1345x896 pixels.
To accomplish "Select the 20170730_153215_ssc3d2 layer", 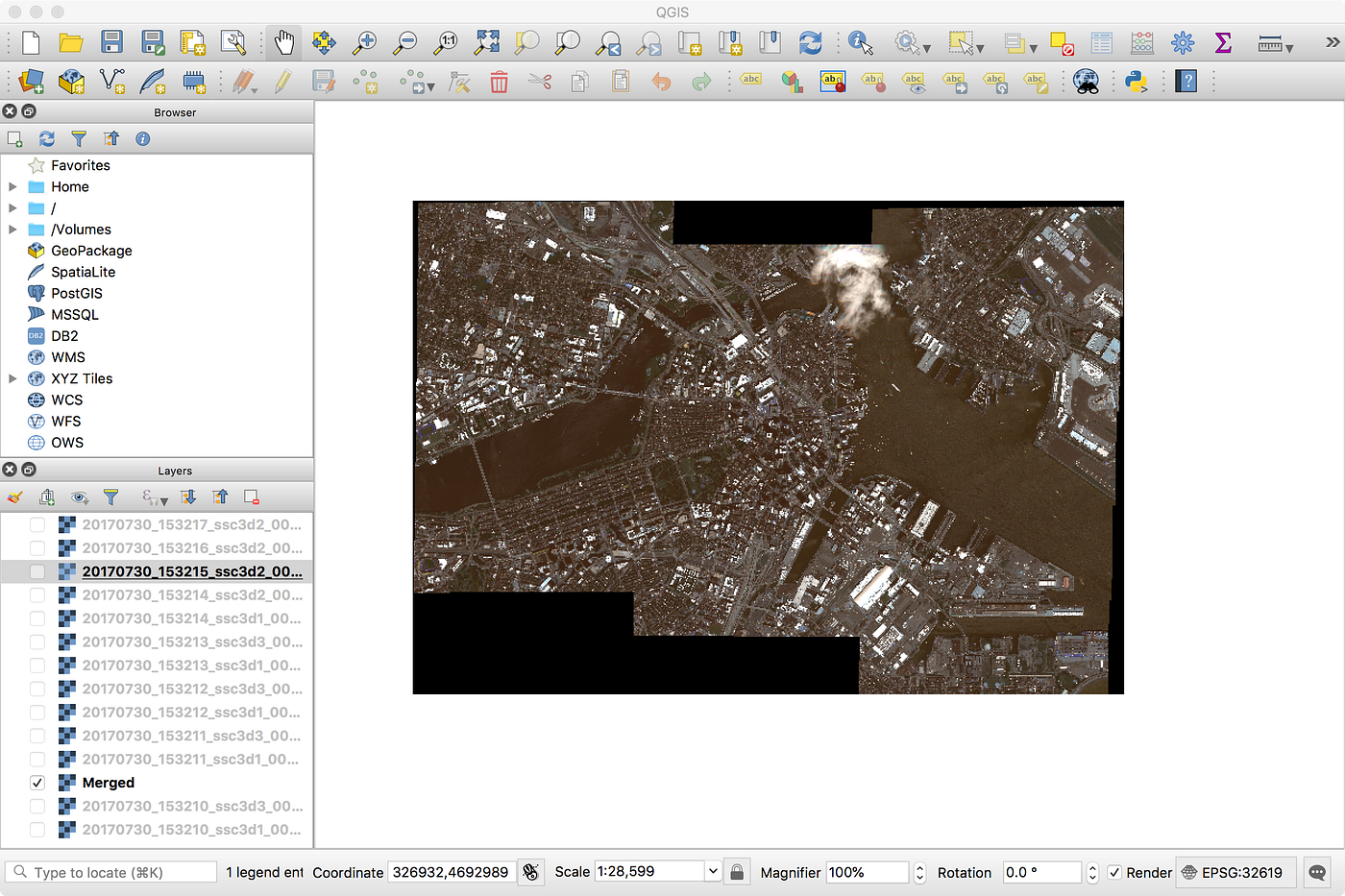I will (x=191, y=571).
